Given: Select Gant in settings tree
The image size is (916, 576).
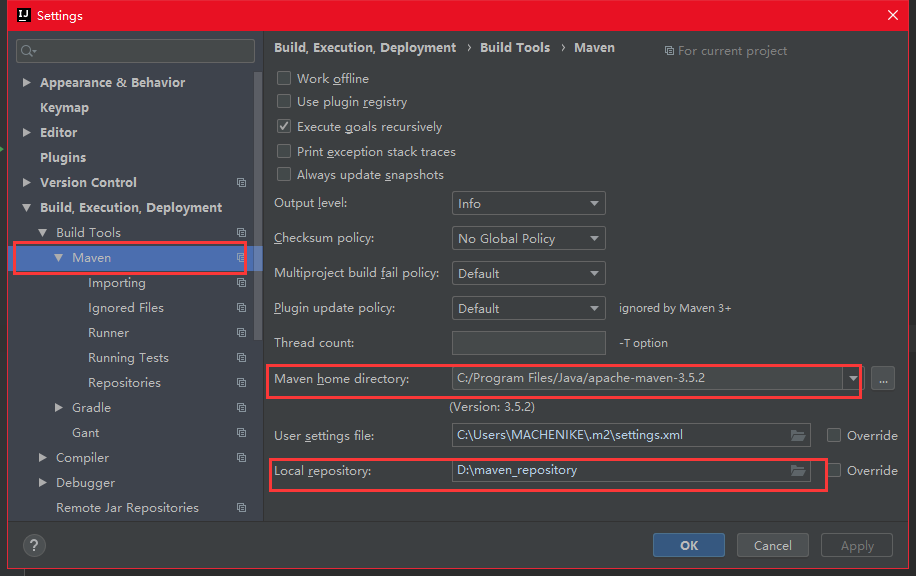Looking at the screenshot, I should 85,433.
